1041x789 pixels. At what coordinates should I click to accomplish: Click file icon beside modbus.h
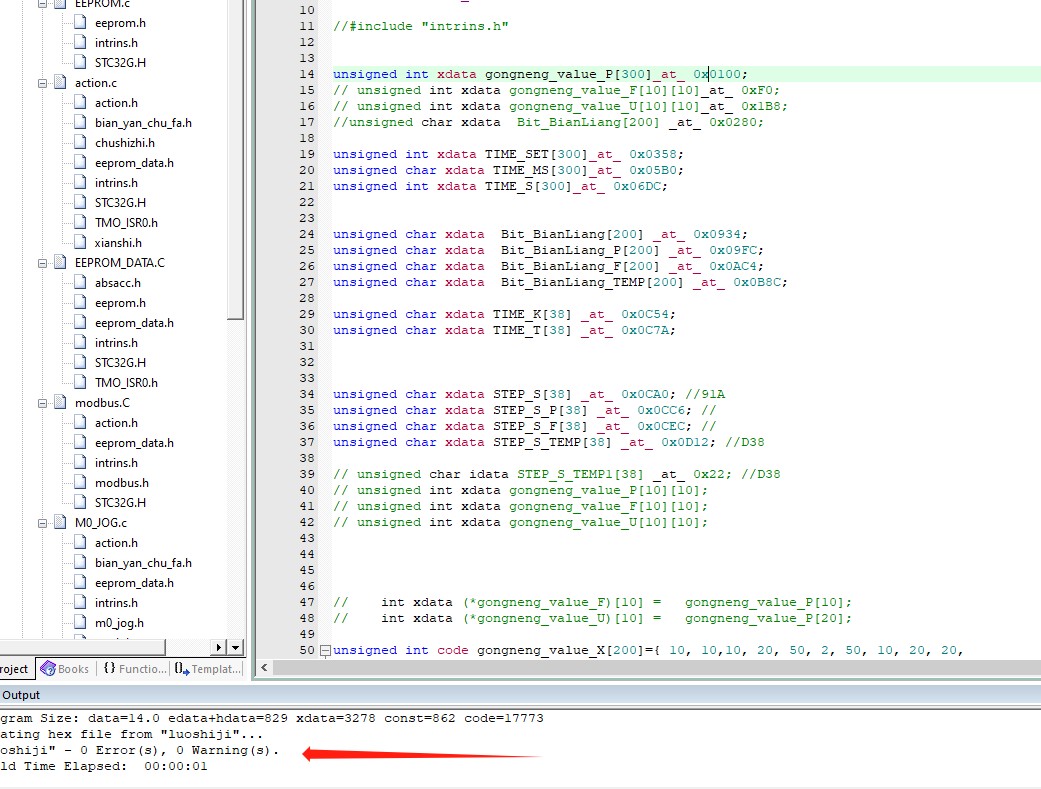(80, 482)
